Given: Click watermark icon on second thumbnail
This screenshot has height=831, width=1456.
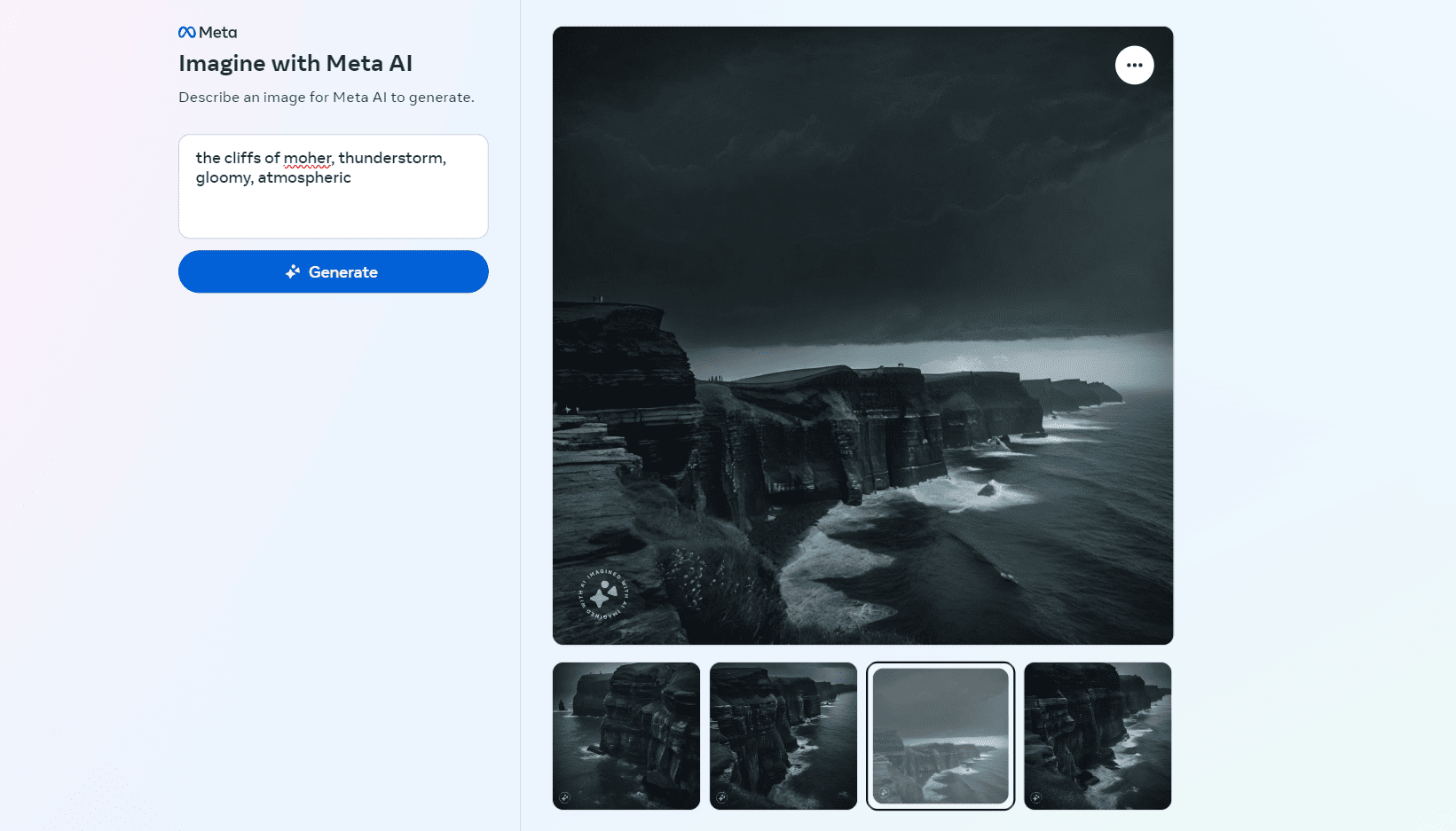Looking at the screenshot, I should click(722, 797).
